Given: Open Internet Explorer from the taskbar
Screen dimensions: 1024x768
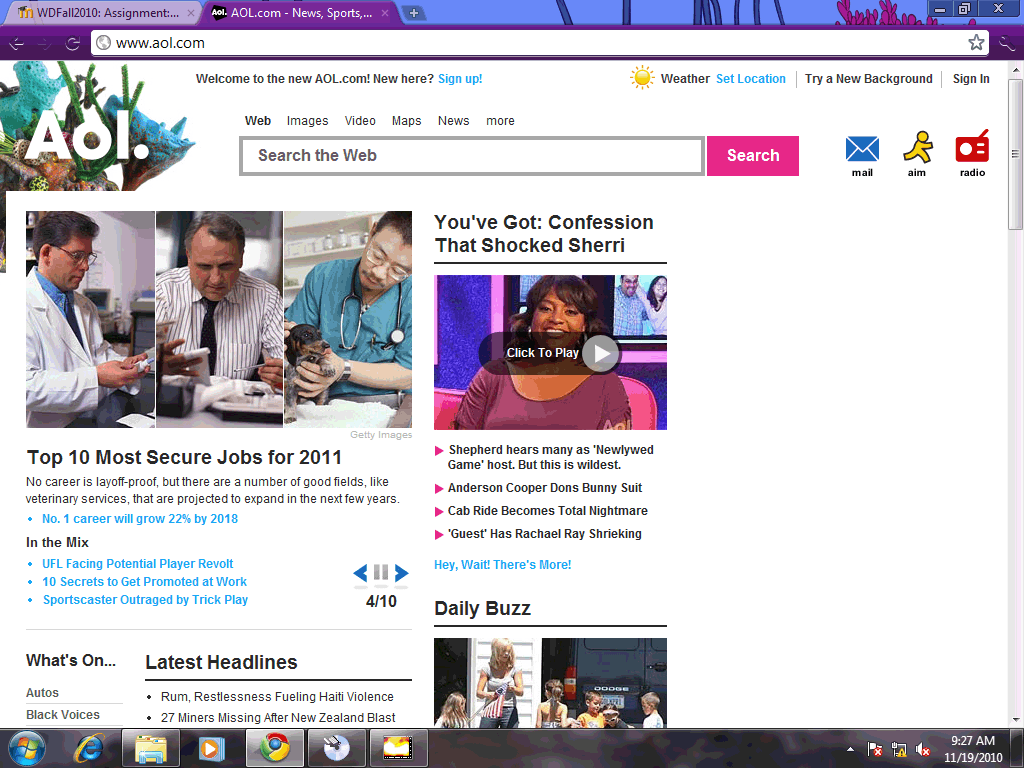Looking at the screenshot, I should [x=89, y=747].
